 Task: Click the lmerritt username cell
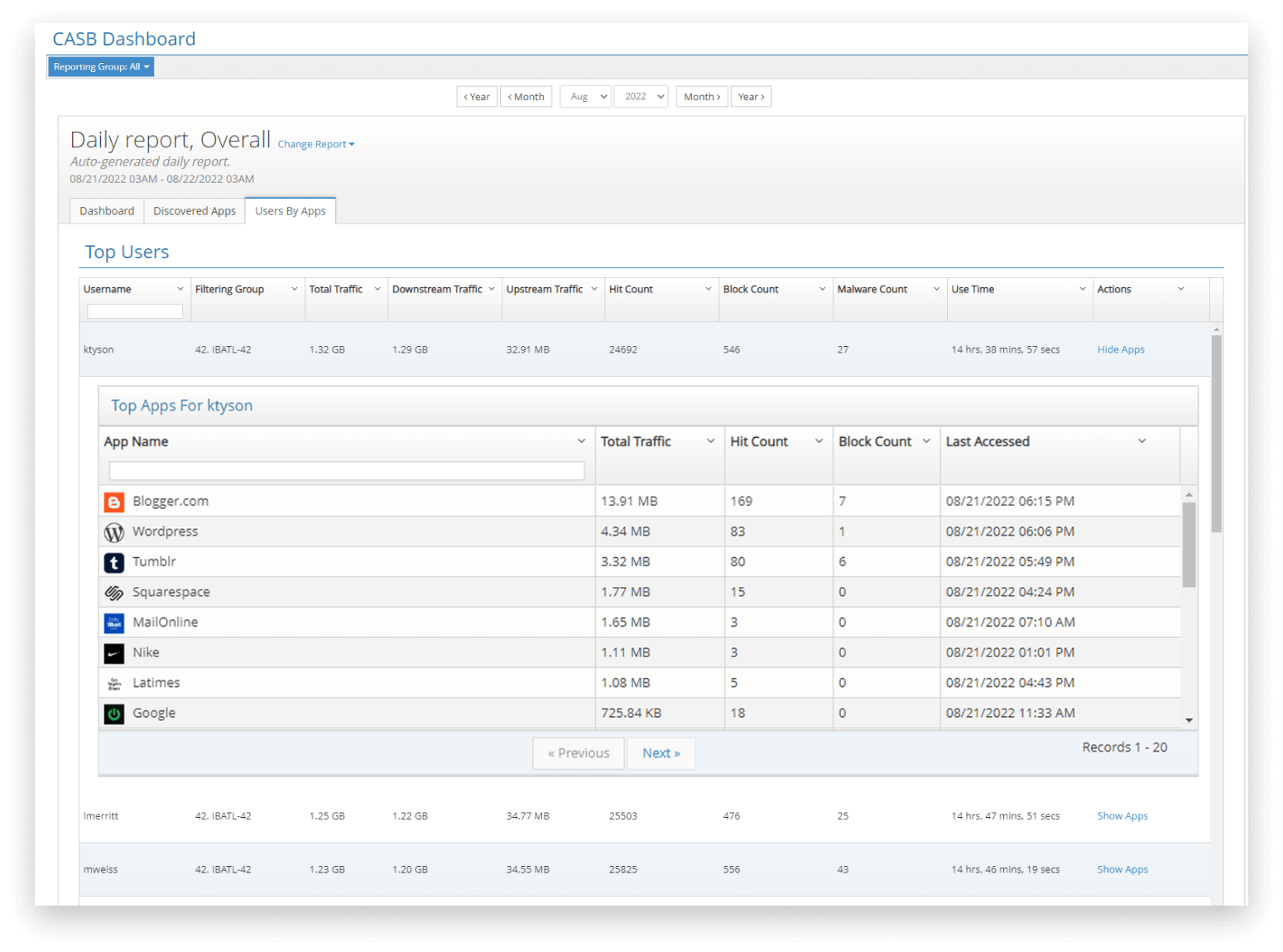point(101,816)
